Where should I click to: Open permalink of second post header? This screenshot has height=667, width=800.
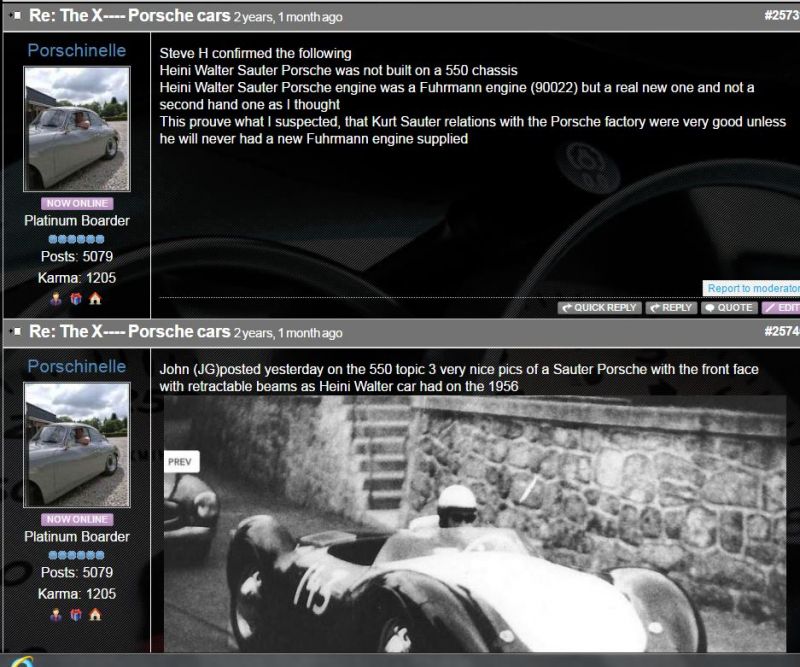pyautogui.click(x=782, y=331)
